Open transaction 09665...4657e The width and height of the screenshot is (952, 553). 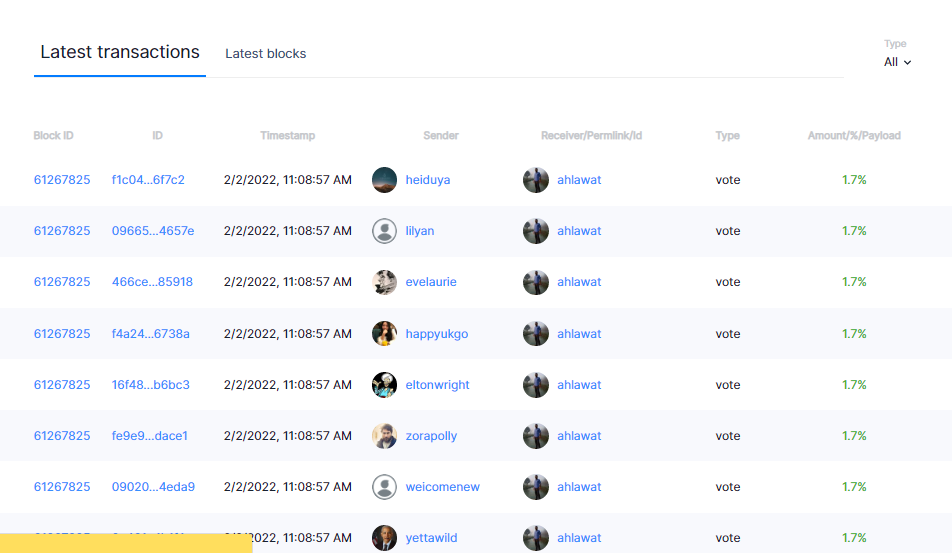click(x=153, y=231)
